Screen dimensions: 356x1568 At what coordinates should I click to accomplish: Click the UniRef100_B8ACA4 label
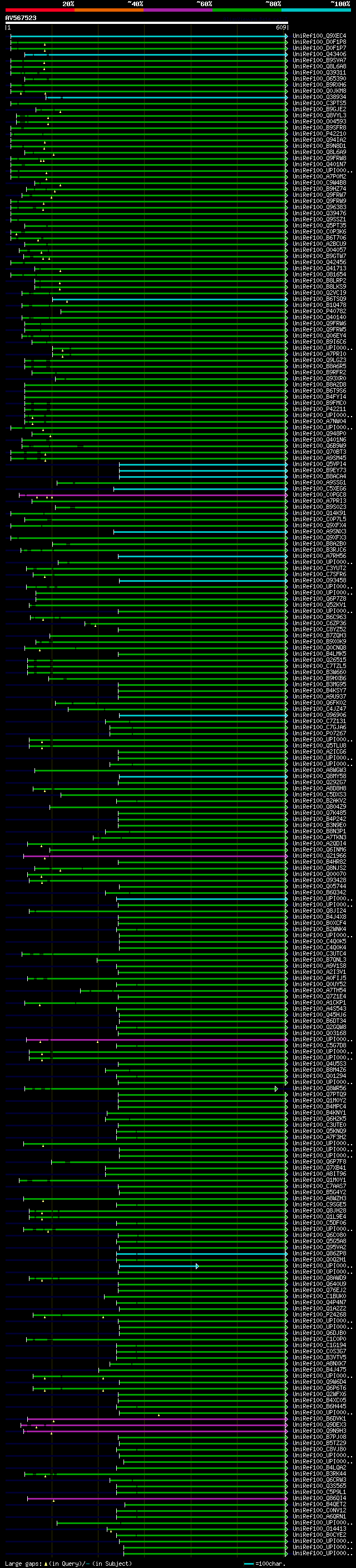[x=319, y=477]
